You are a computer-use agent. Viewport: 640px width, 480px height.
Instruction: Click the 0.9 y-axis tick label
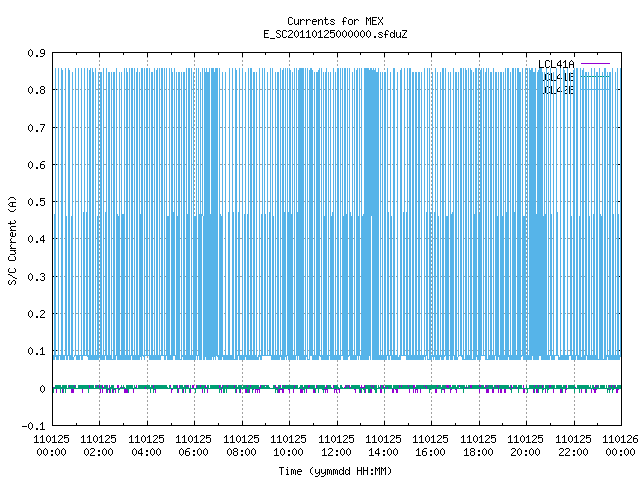36,53
